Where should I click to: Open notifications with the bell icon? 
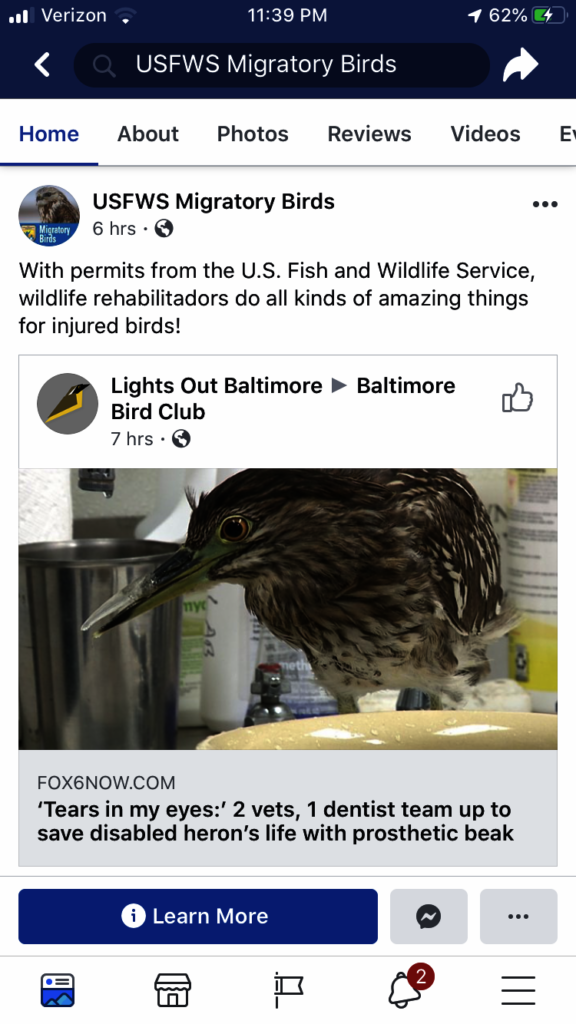[x=406, y=989]
